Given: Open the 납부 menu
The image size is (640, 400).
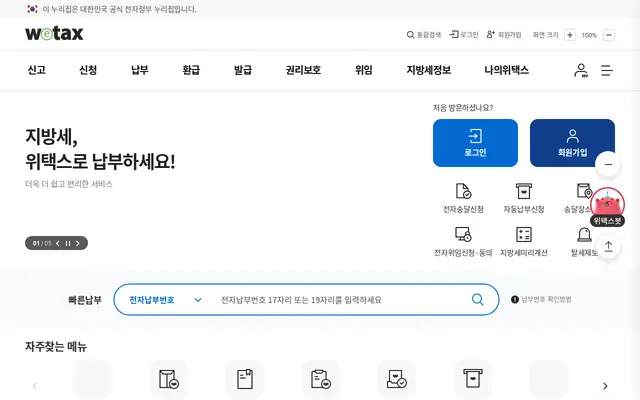Looking at the screenshot, I should click(x=140, y=70).
